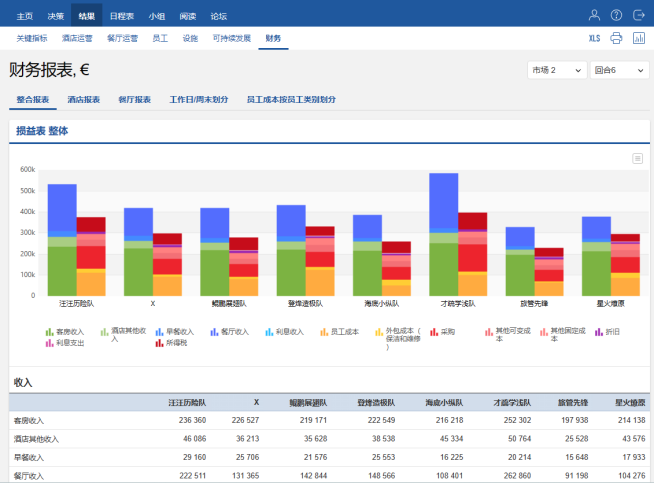Click the blue bar of X team
This screenshot has width=654, height=483.
138,221
